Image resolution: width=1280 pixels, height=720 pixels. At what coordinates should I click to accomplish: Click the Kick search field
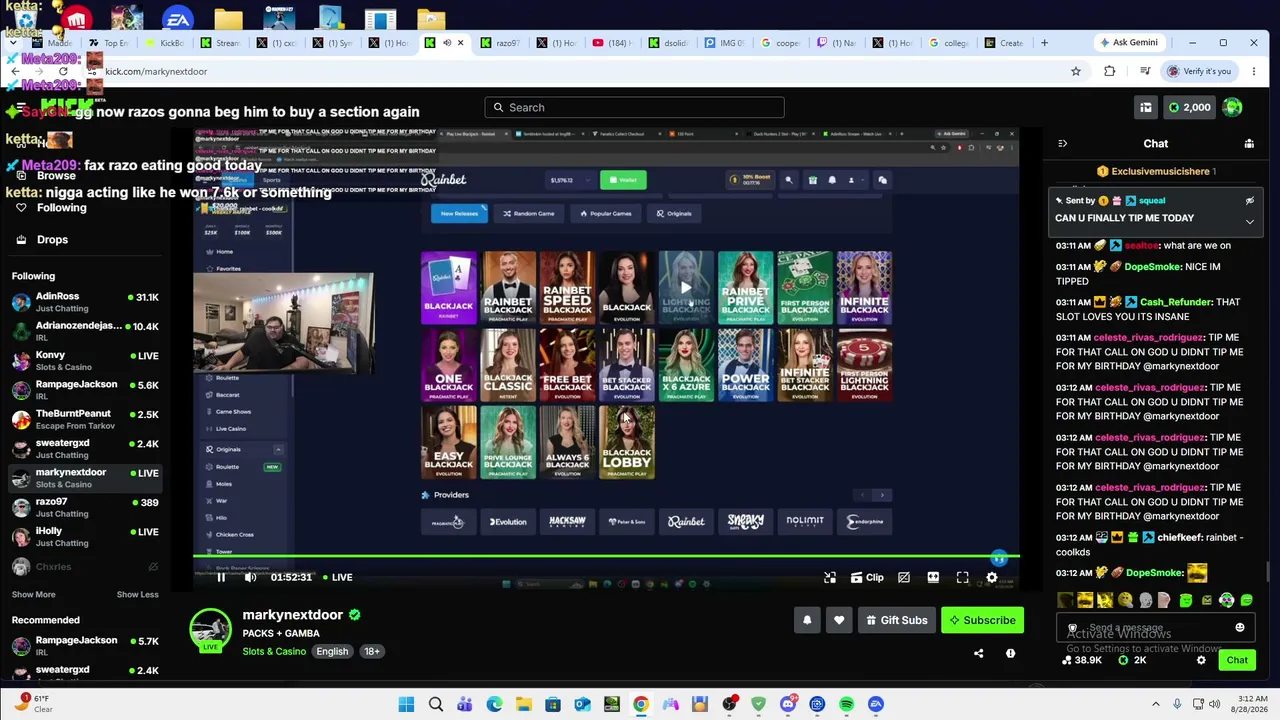(x=634, y=107)
